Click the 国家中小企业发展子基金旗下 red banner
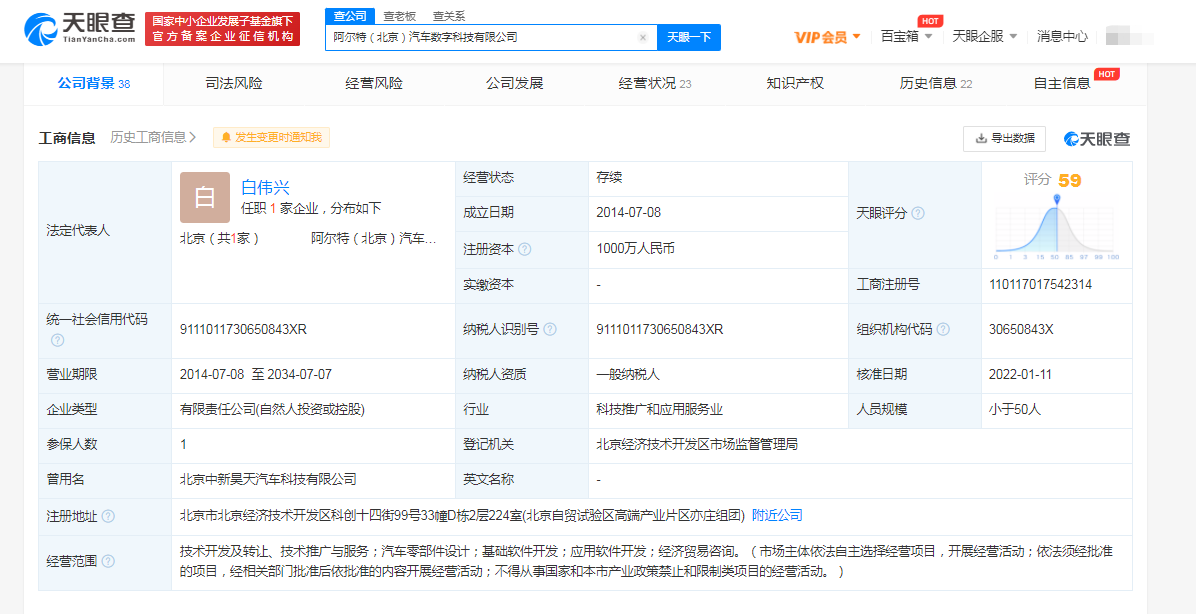 [x=223, y=29]
